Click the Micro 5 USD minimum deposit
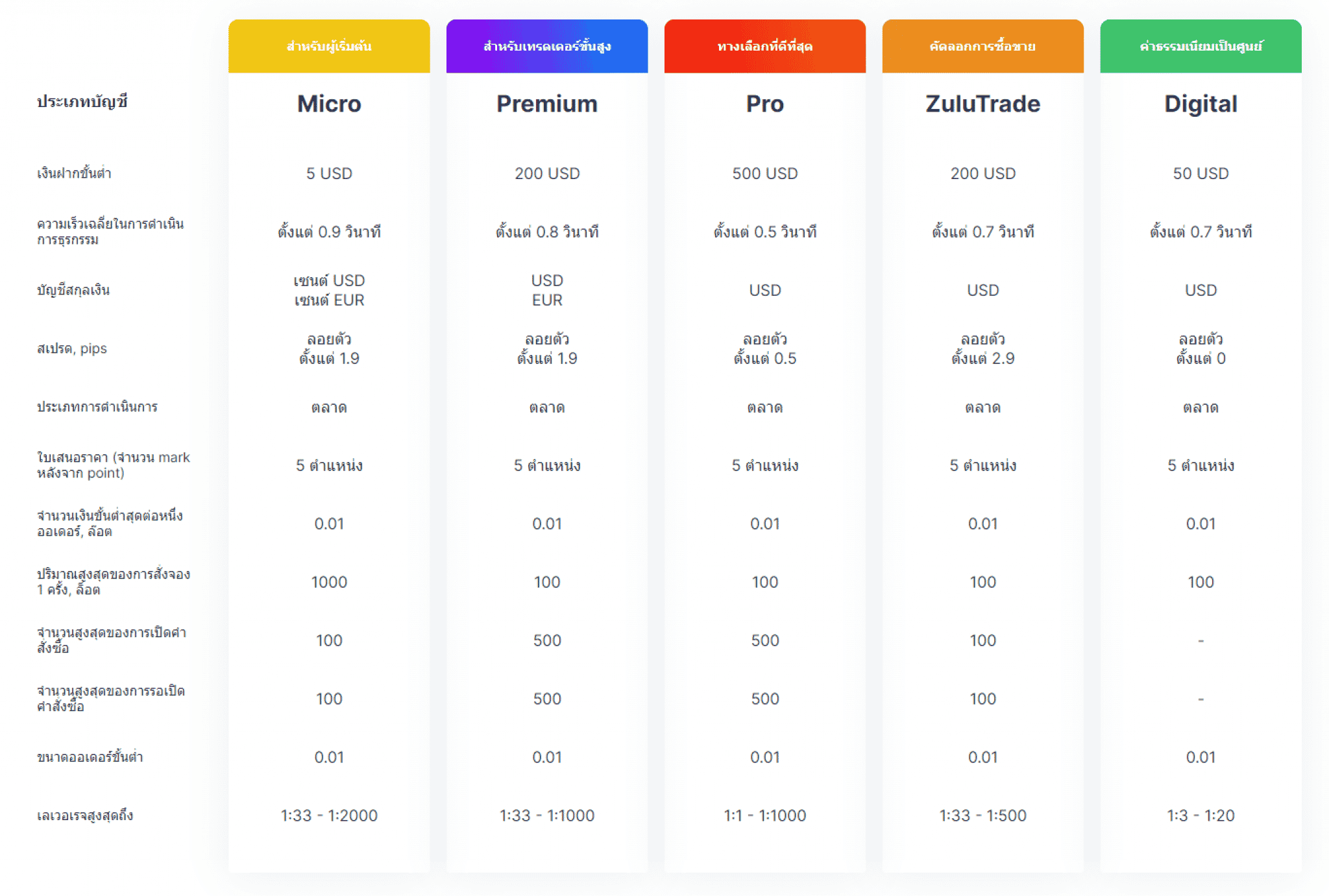1329x896 pixels. pyautogui.click(x=329, y=173)
